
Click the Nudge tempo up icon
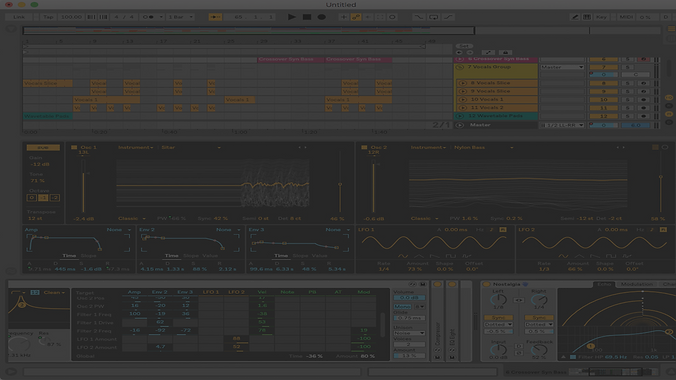103,17
